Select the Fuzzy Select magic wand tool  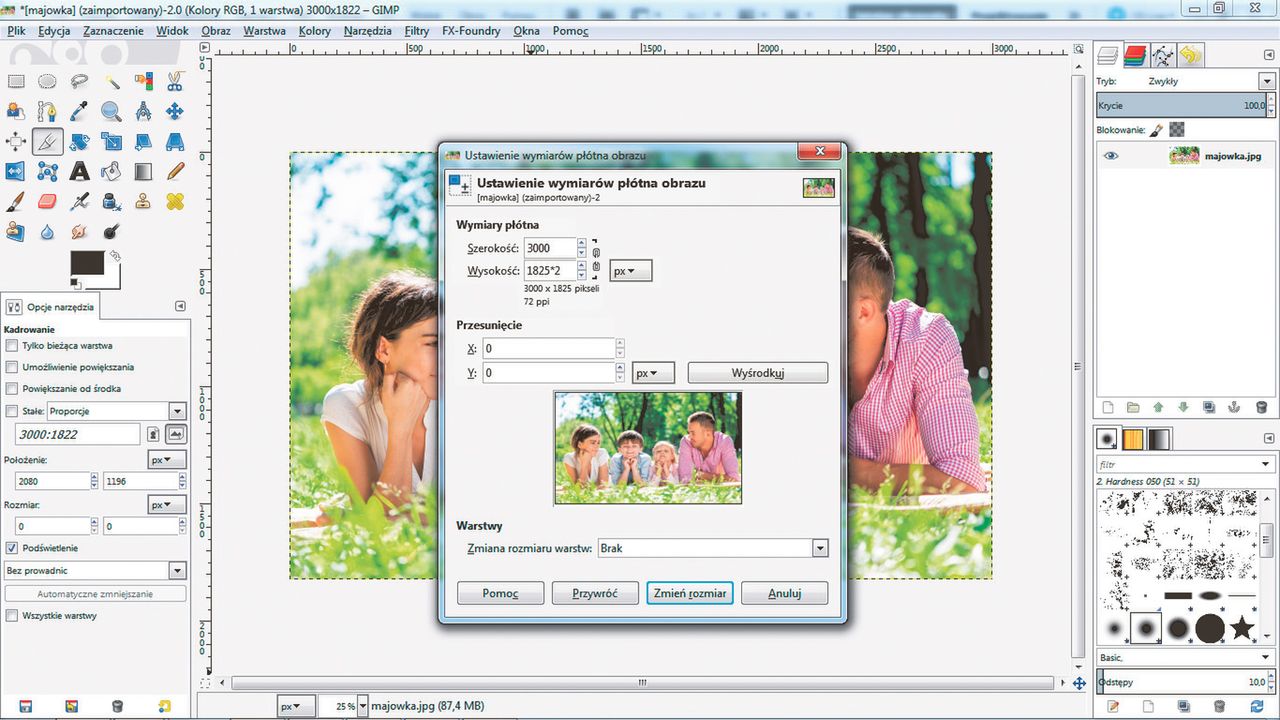click(112, 82)
